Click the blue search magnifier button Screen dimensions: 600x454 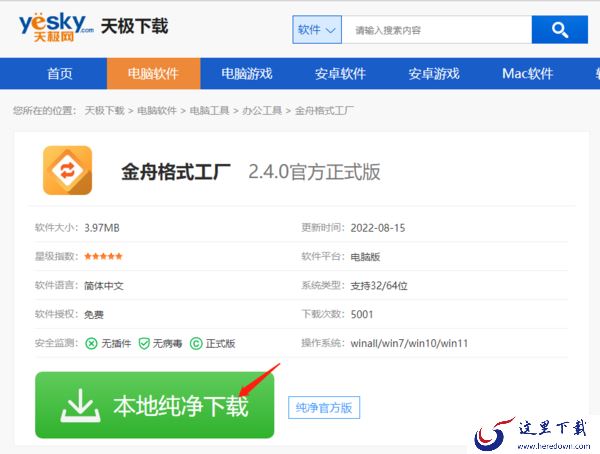[x=559, y=29]
